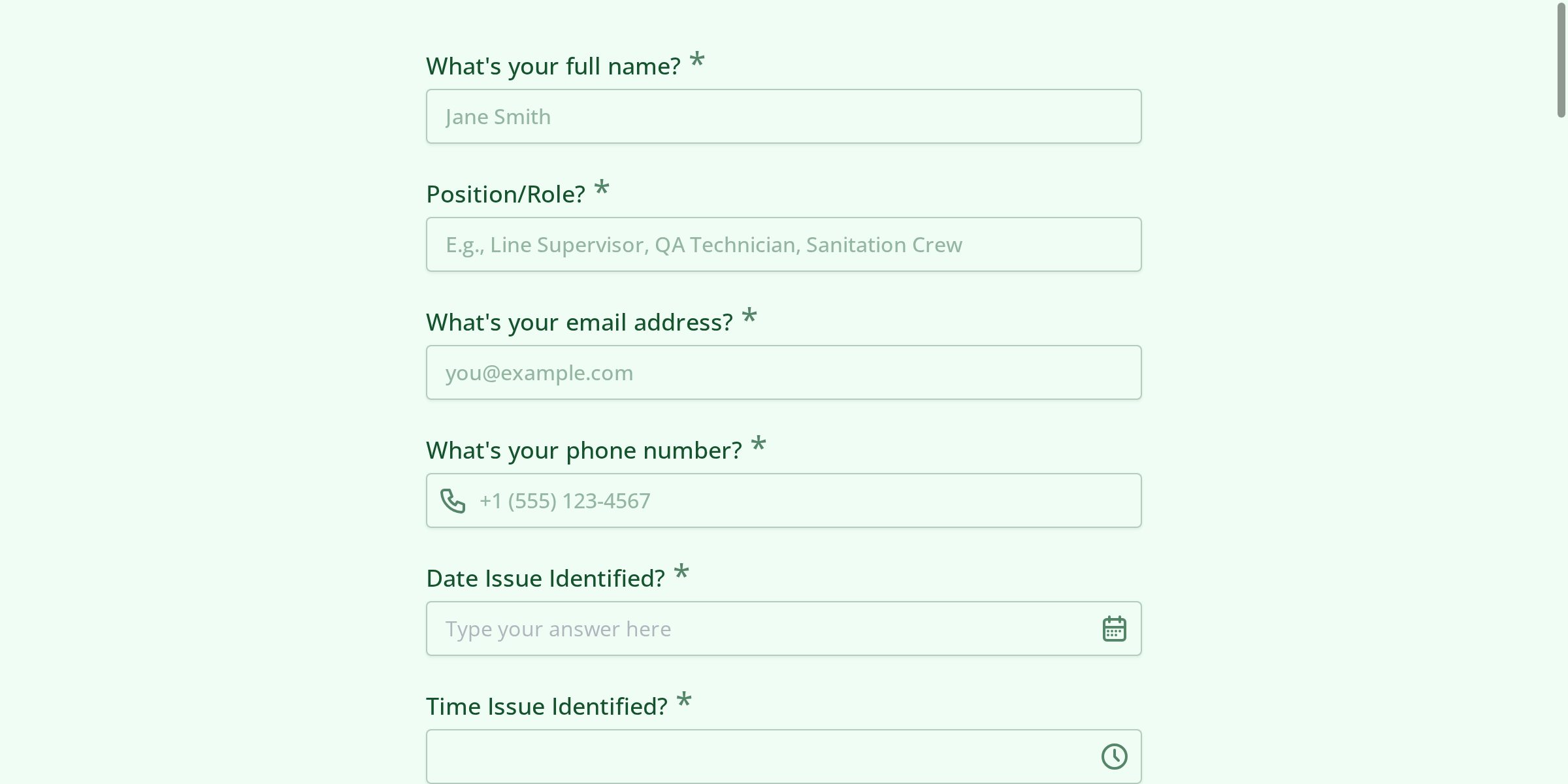Focus the Position/Role text field
This screenshot has height=784, width=1568.
[x=783, y=245]
